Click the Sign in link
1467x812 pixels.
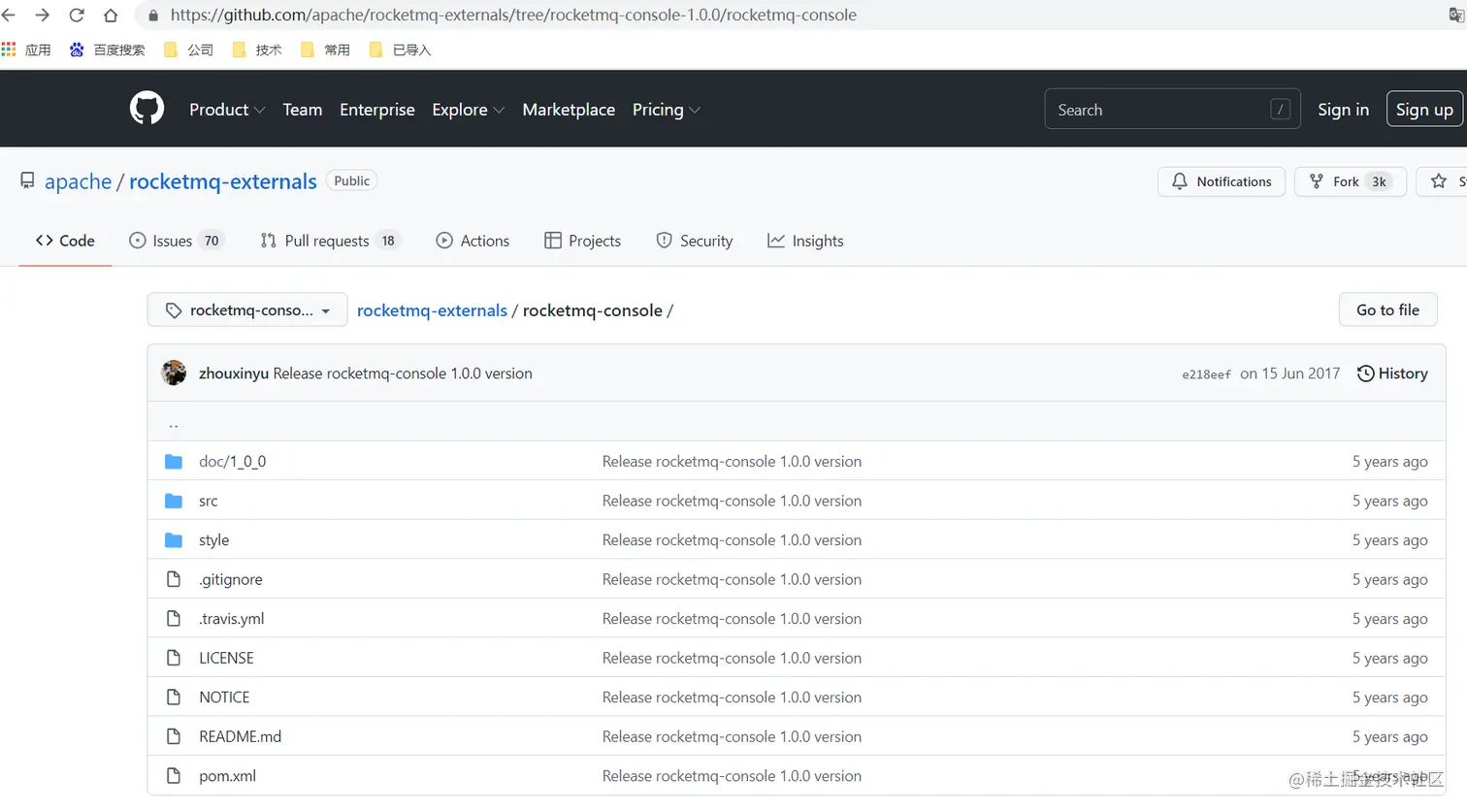pos(1343,110)
